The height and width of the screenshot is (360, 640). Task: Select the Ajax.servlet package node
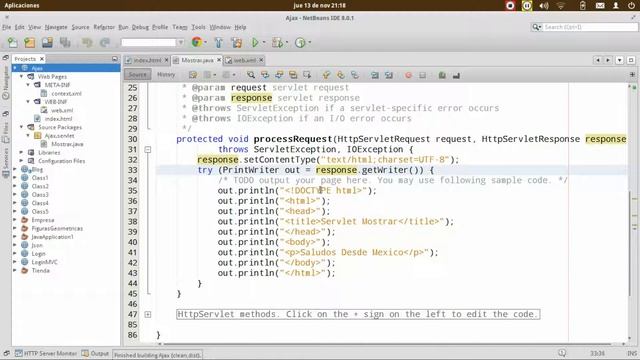pos(59,136)
